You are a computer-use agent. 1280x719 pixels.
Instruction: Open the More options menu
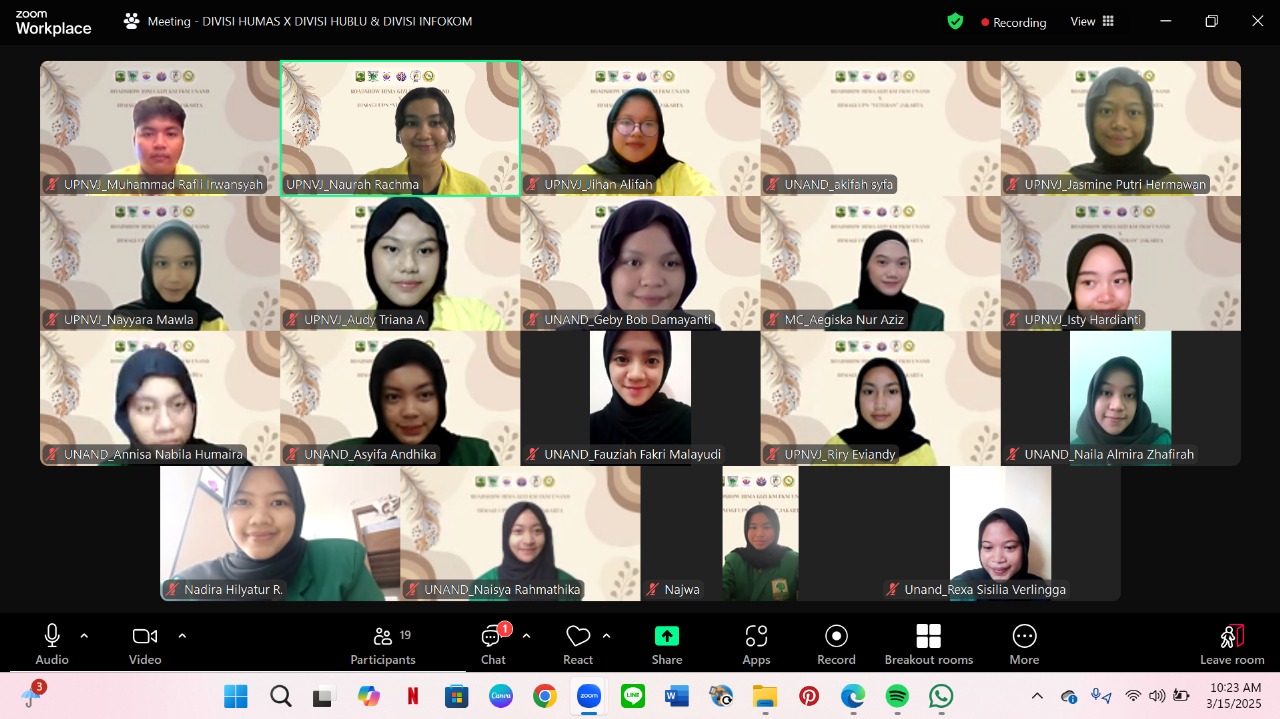click(1024, 644)
